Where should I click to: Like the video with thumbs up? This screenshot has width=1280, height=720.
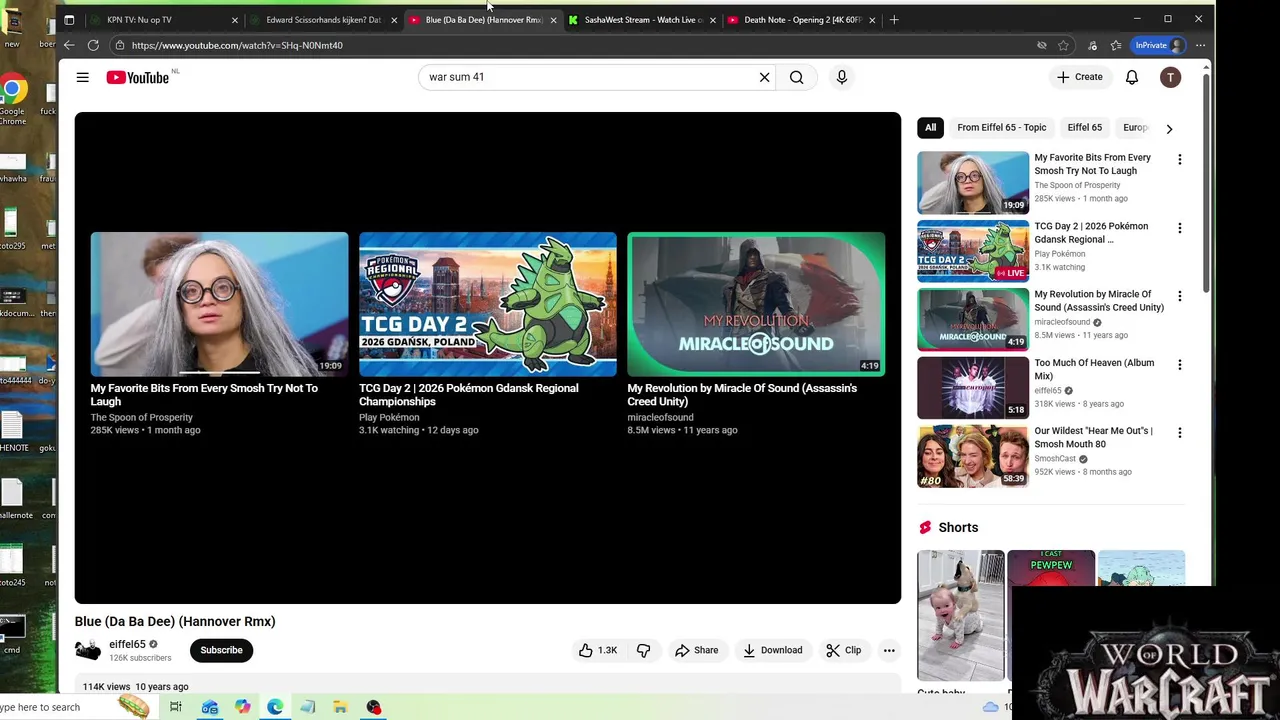(598, 650)
